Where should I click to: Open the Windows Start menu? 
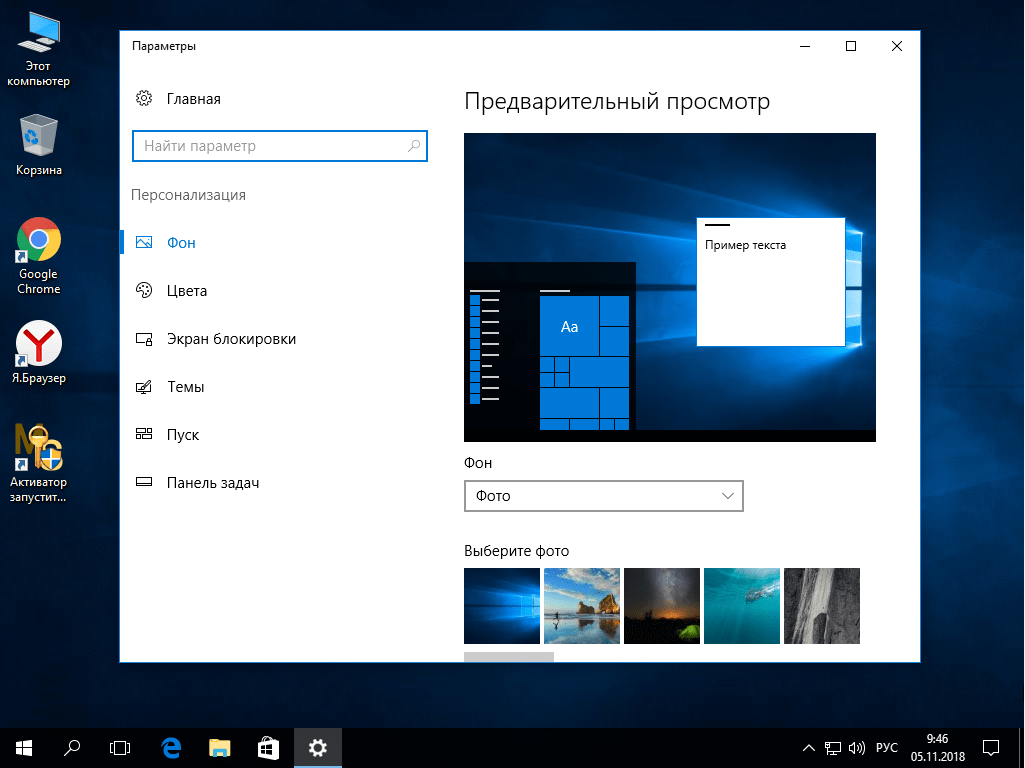coord(22,747)
